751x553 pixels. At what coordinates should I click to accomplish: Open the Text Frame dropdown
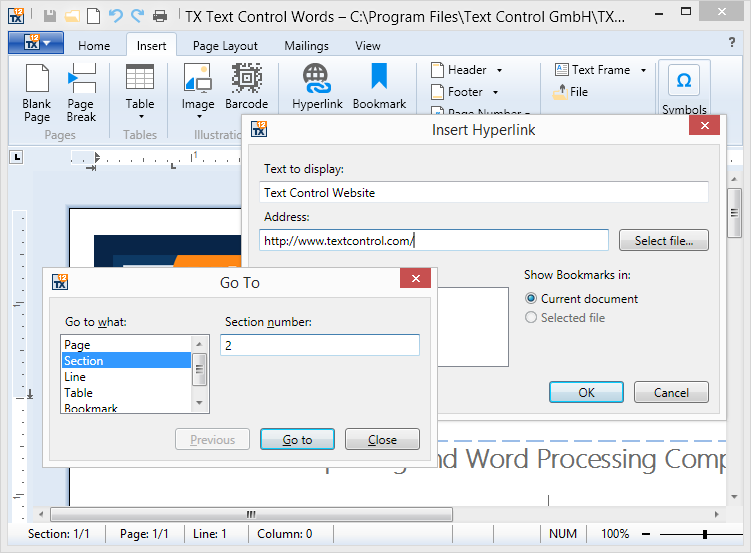point(643,71)
